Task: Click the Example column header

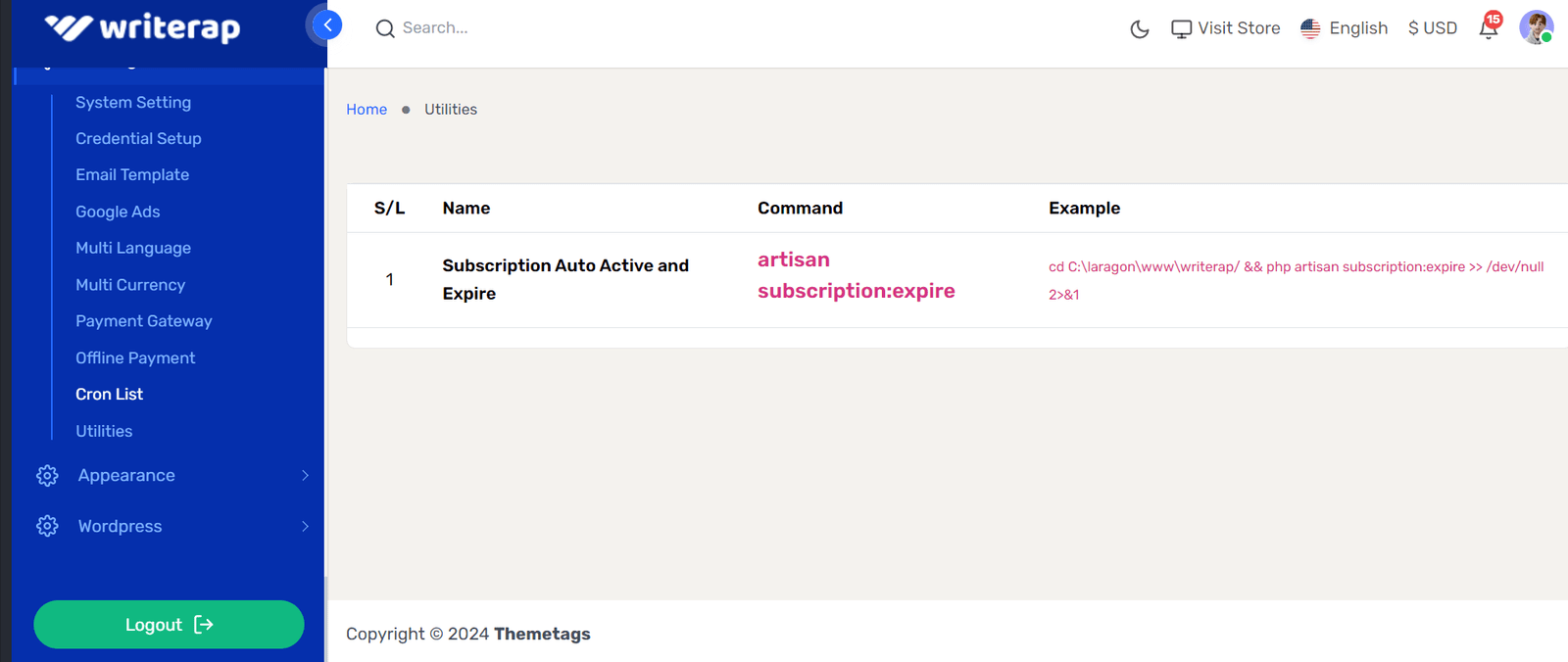Action: (1084, 209)
